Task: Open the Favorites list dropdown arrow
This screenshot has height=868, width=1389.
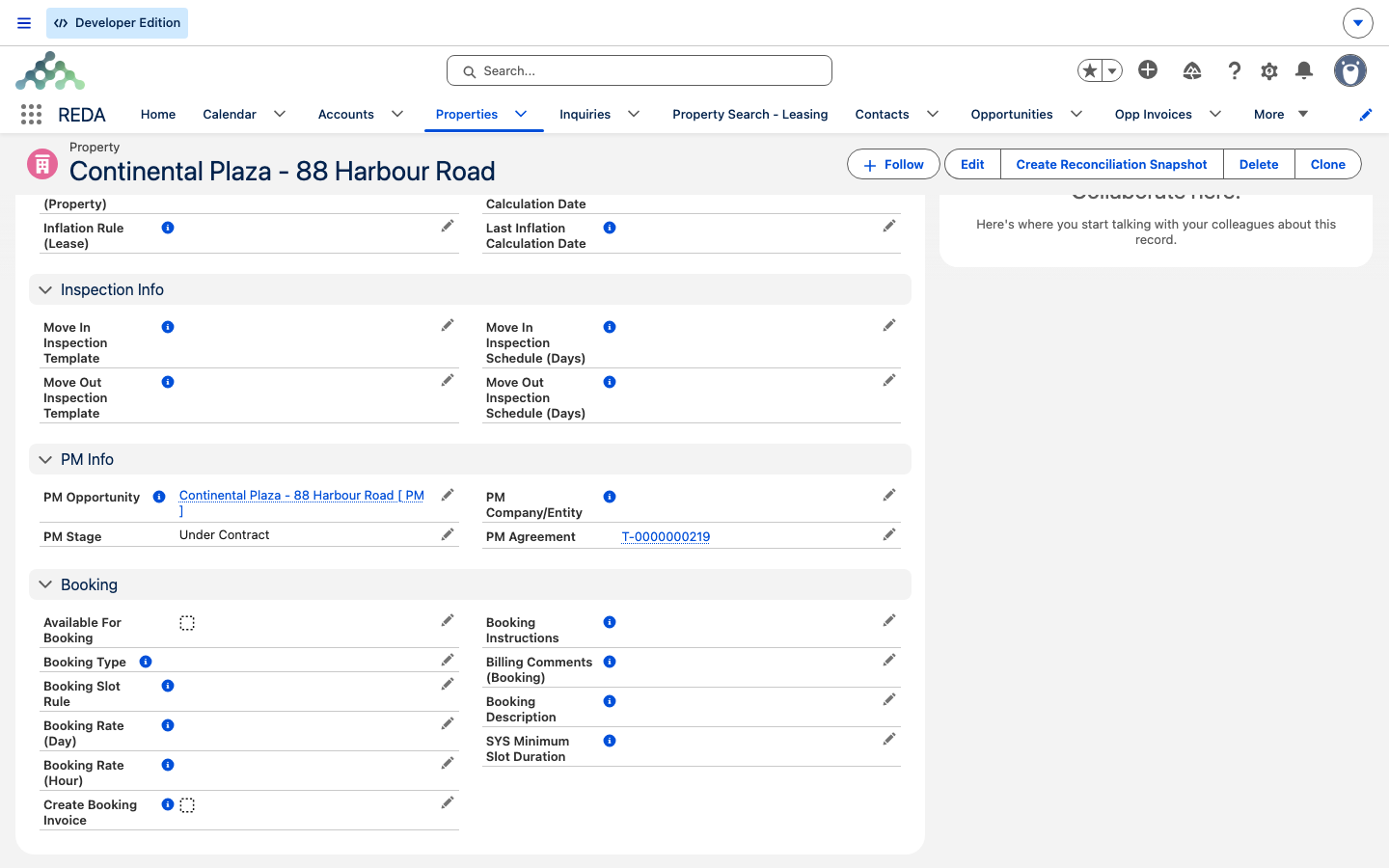Action: [x=1112, y=70]
